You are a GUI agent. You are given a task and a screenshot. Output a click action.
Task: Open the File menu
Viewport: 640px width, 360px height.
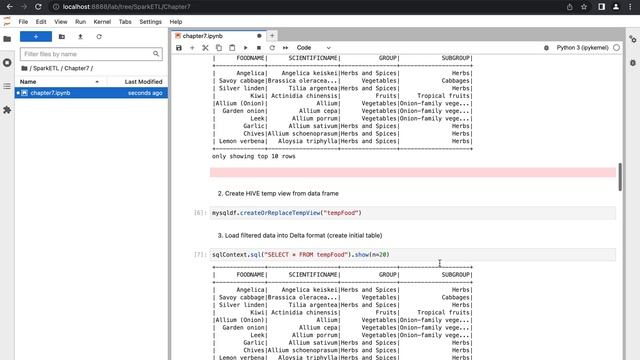[x=23, y=22]
